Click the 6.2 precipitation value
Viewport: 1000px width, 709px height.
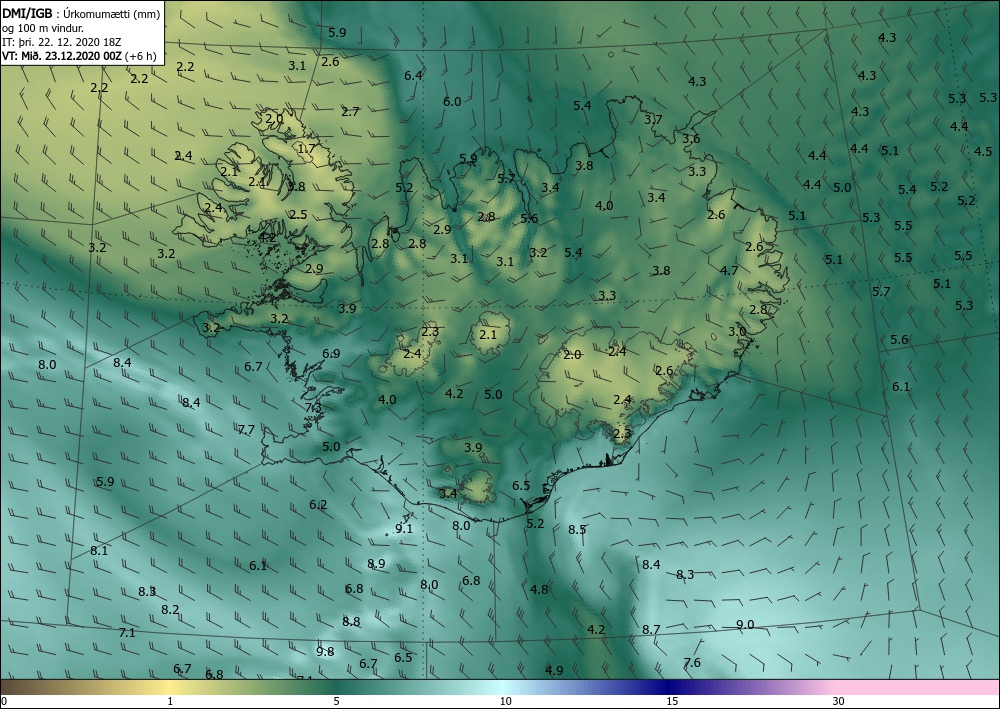[x=318, y=504]
